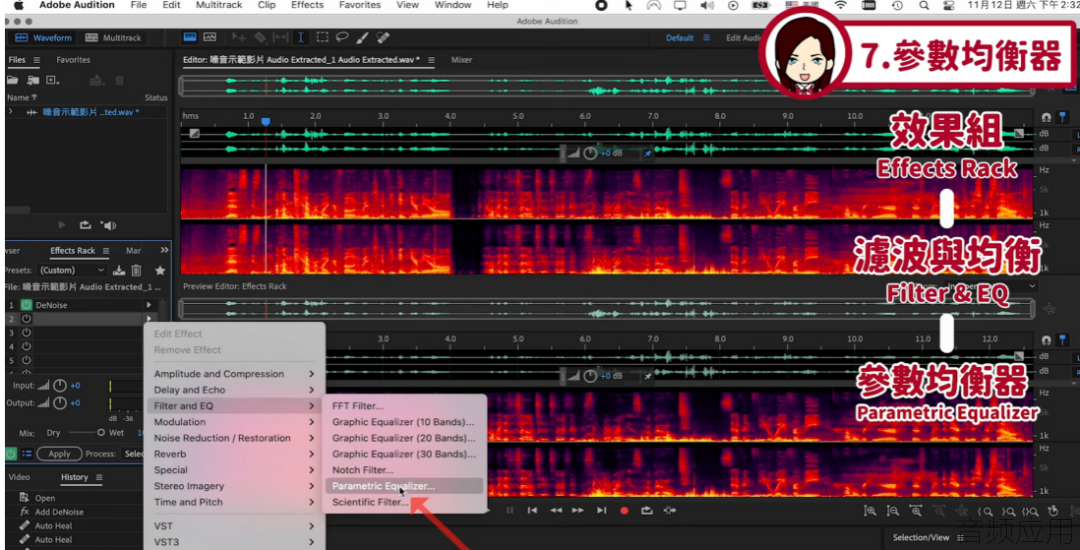Toggle power for effect slot 3
The width and height of the screenshot is (1080, 550).
[x=26, y=332]
